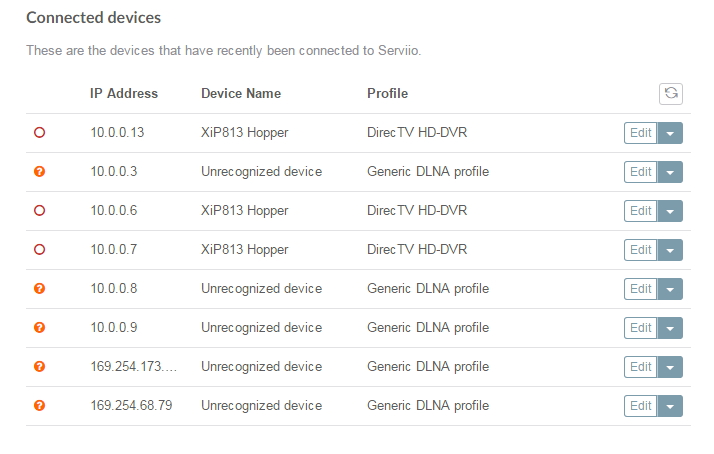Click orange question icon for 169.254.173 device
The height and width of the screenshot is (454, 714).
(40, 367)
